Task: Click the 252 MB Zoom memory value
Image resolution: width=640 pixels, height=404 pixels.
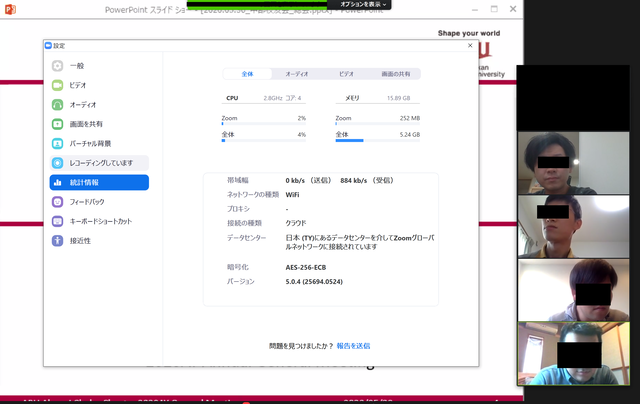Action: [410, 118]
